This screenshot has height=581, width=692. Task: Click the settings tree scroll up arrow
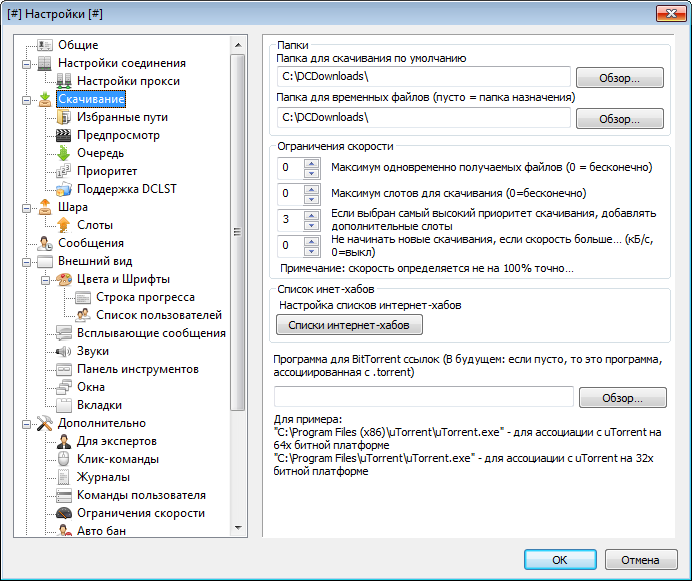pyautogui.click(x=238, y=45)
